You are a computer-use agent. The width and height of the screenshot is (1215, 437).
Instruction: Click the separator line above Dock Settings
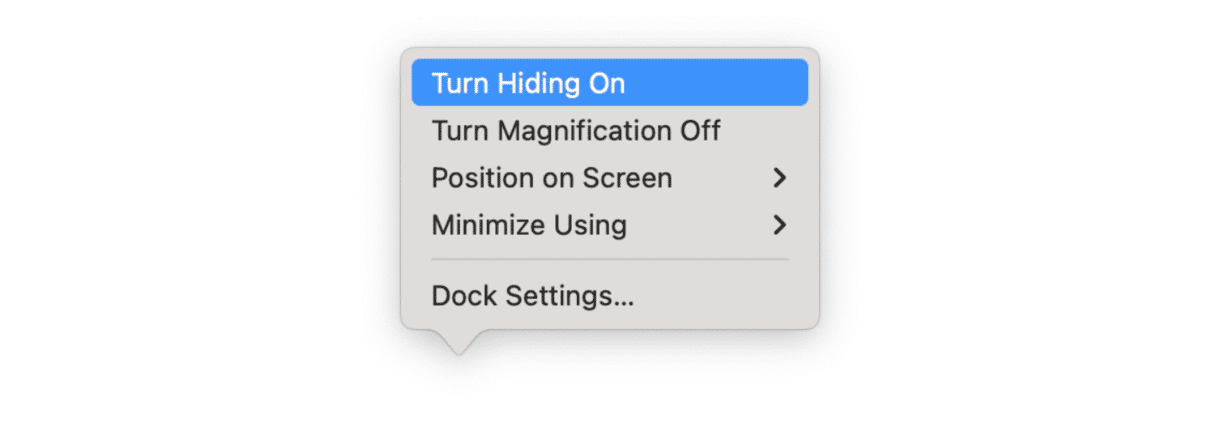tap(609, 260)
